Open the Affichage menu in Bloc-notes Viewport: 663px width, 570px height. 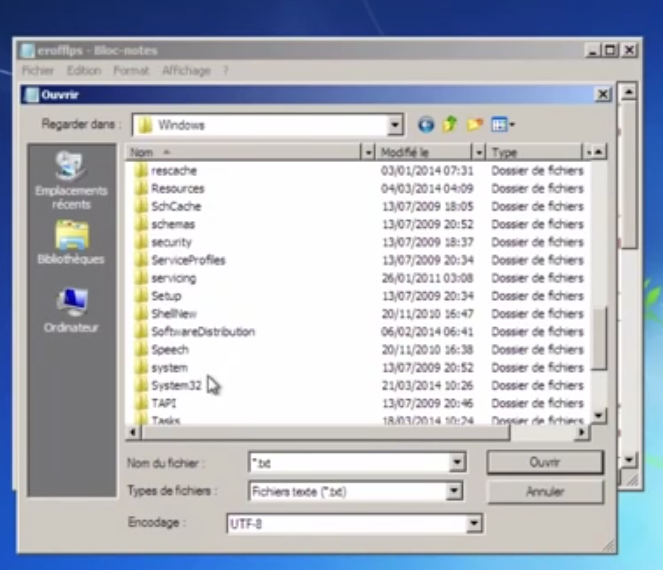point(186,71)
